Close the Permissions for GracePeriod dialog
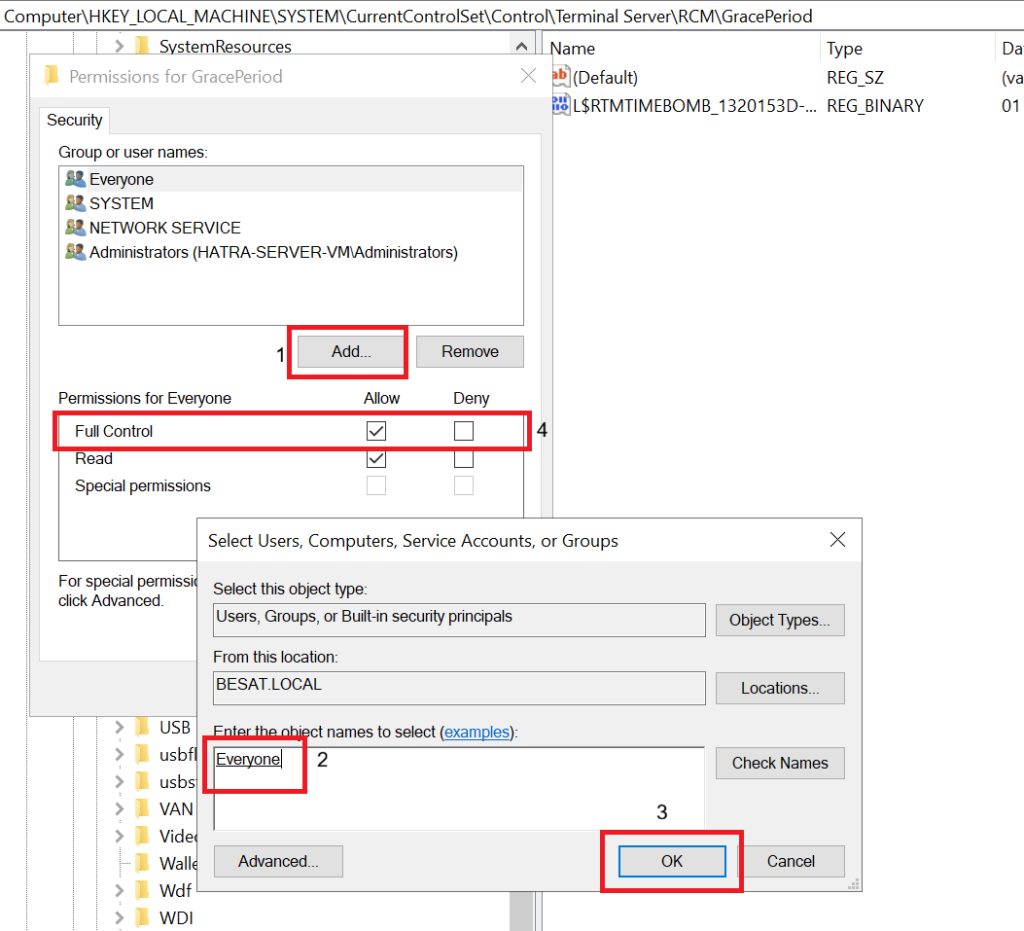The width and height of the screenshot is (1024, 931). (x=528, y=76)
